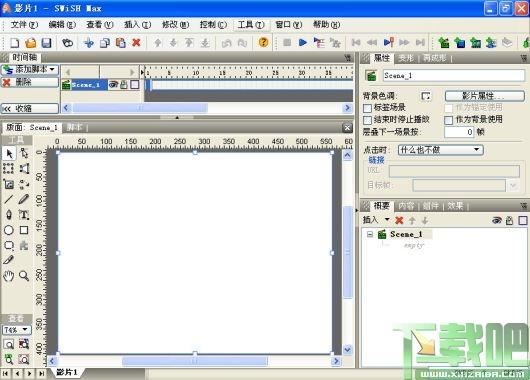This screenshot has height=380, width=530.
Task: Click the Save disk icon in toolbar
Action: [x=46, y=43]
